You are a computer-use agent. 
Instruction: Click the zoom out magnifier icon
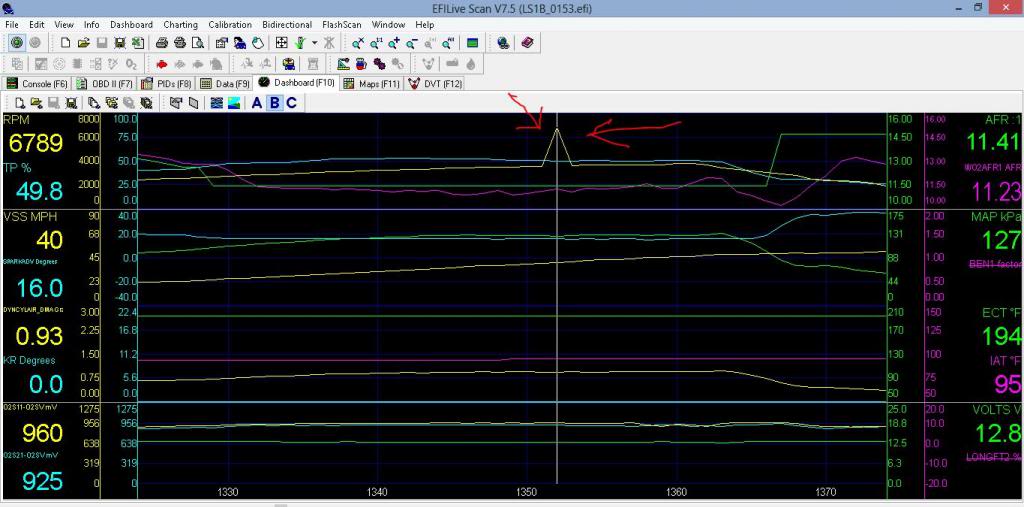(x=412, y=42)
